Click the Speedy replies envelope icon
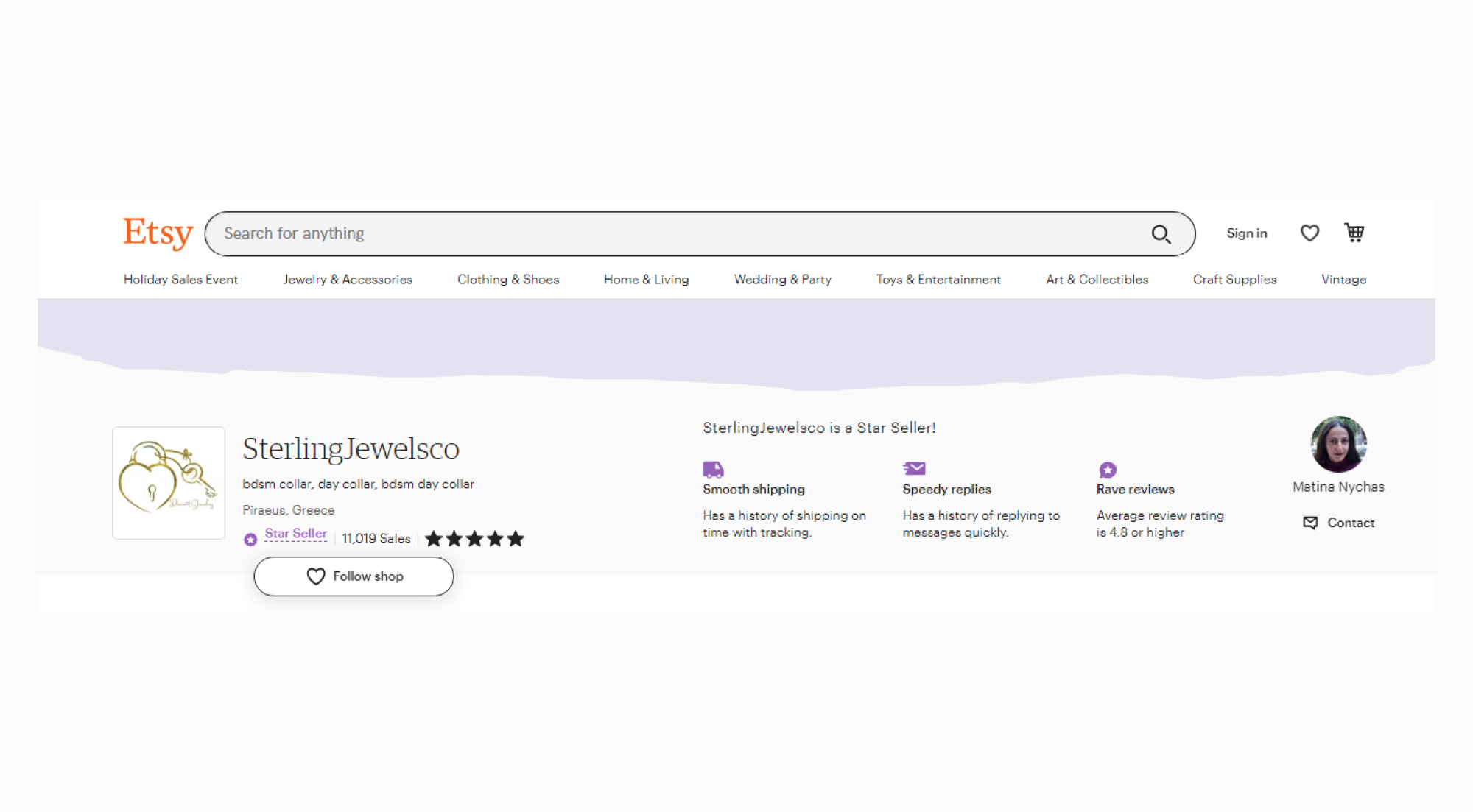The height and width of the screenshot is (812, 1473). tap(914, 468)
